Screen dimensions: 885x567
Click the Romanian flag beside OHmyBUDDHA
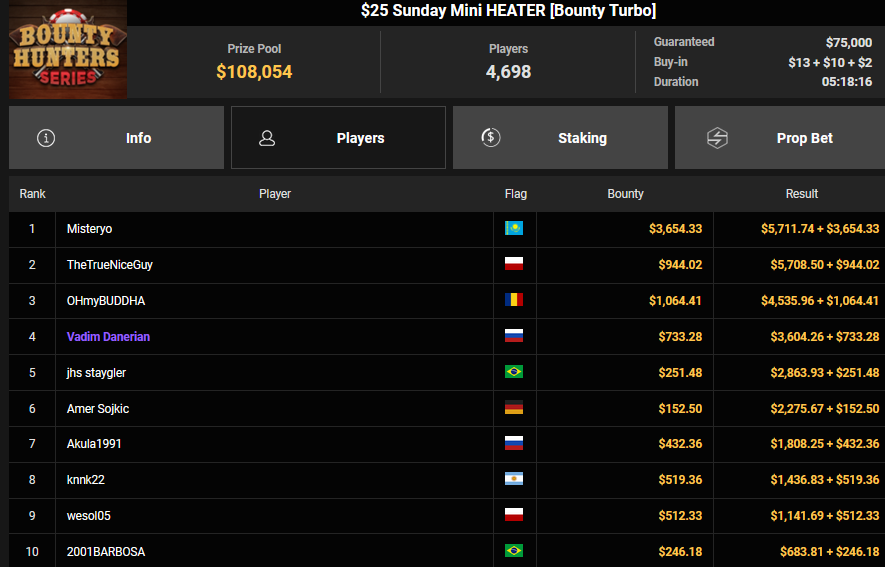(514, 301)
